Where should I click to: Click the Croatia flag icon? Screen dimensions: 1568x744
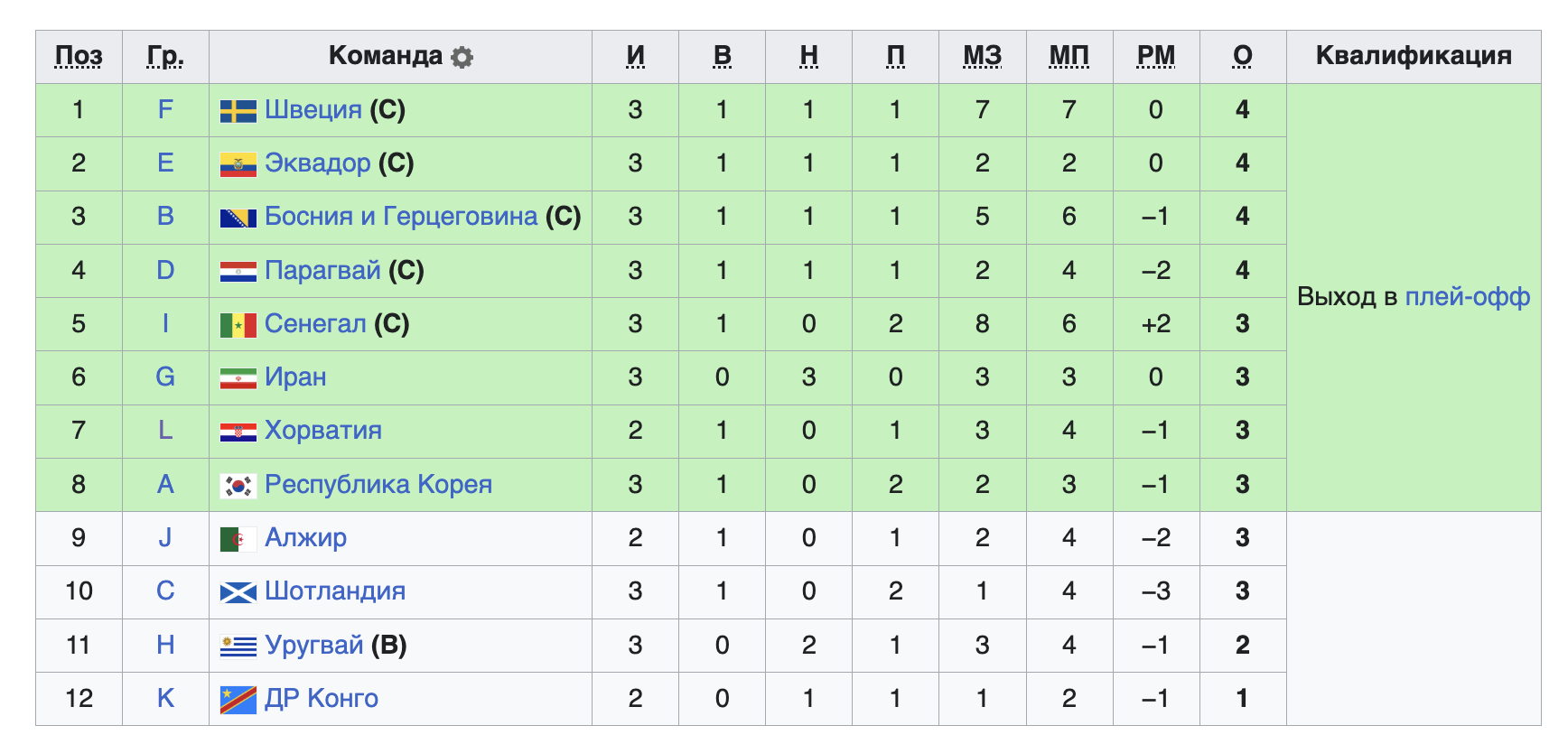tap(238, 432)
